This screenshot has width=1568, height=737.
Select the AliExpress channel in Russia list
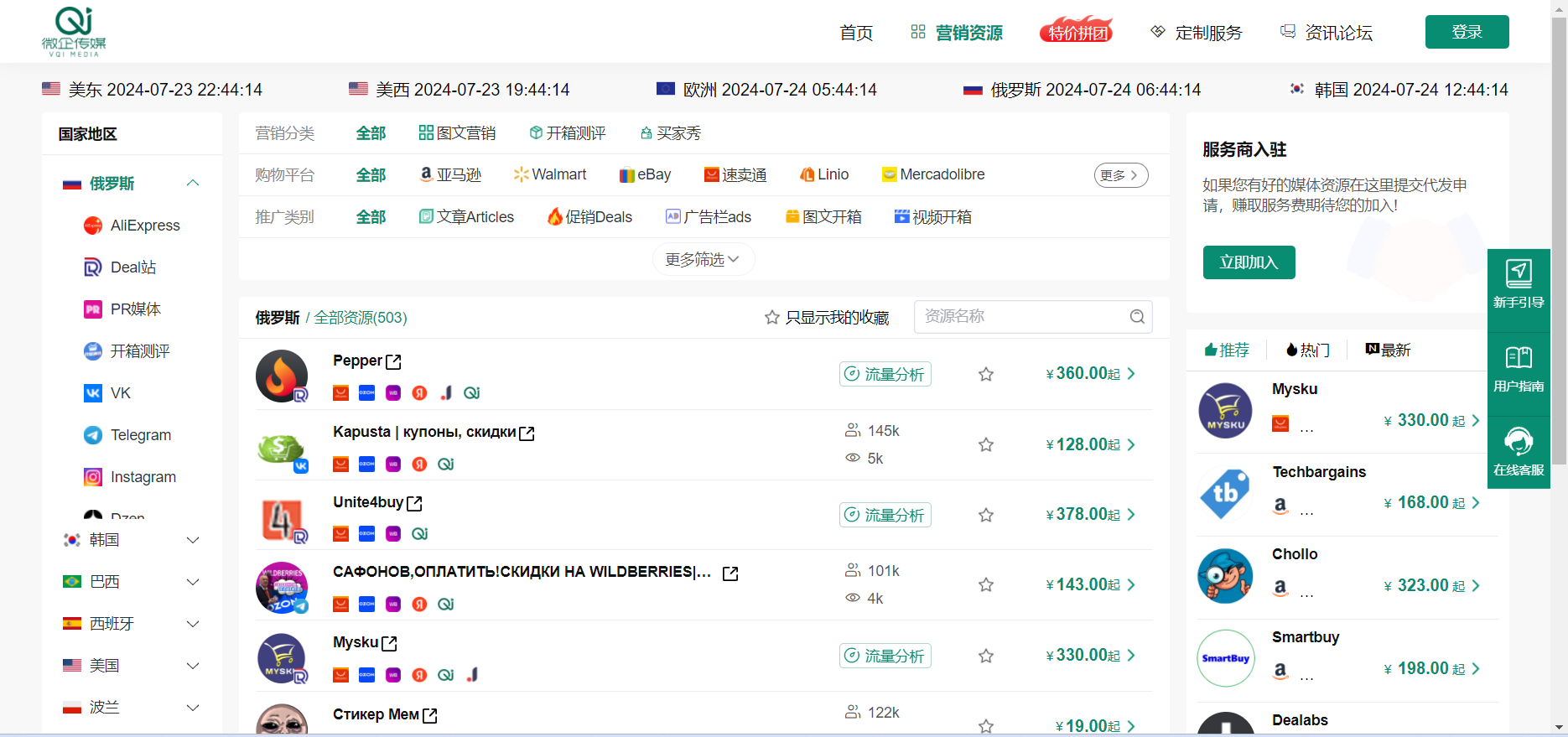point(132,226)
